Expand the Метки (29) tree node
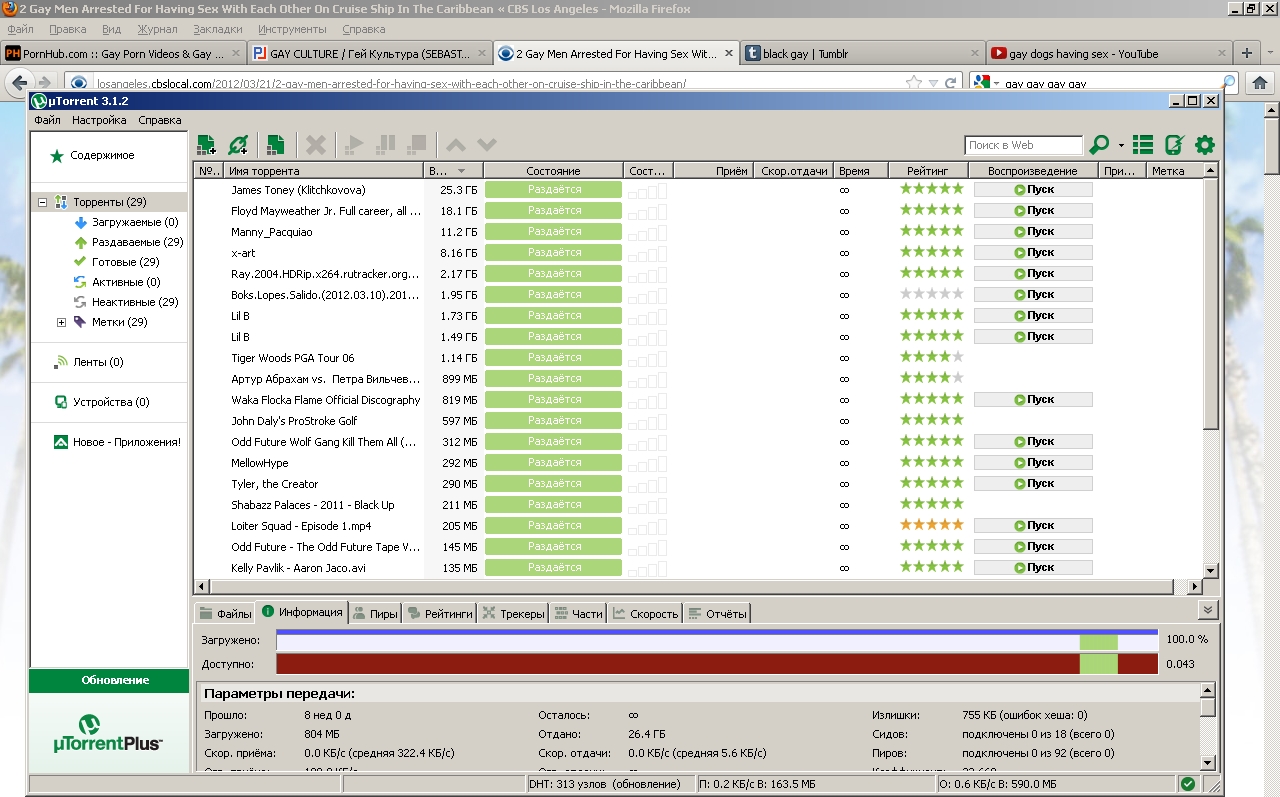1280x797 pixels. pyautogui.click(x=61, y=322)
